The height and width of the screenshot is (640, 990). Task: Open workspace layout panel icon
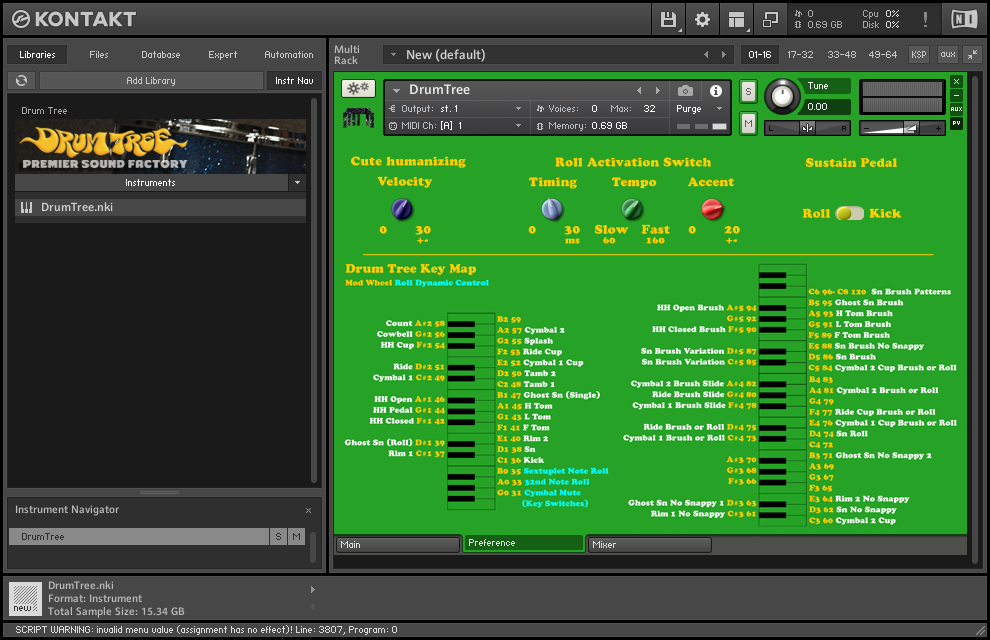736,20
